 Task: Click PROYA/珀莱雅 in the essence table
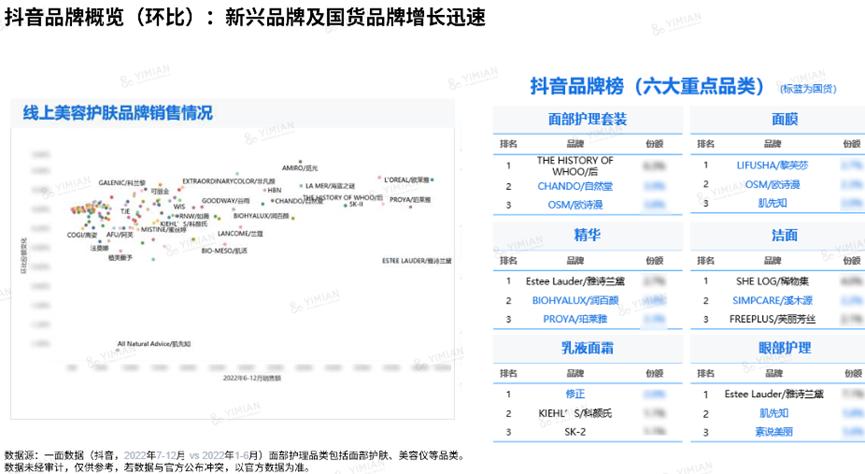pyautogui.click(x=575, y=319)
